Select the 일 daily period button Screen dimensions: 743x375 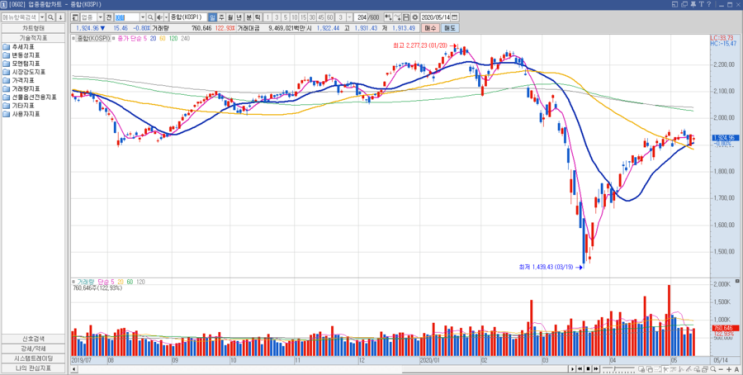(213, 17)
